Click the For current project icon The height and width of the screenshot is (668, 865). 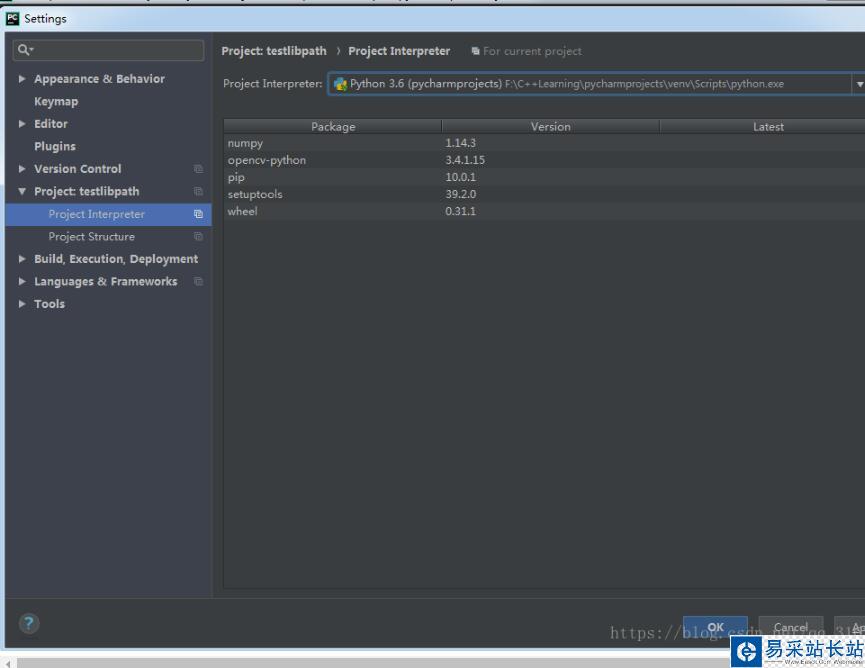coord(476,51)
